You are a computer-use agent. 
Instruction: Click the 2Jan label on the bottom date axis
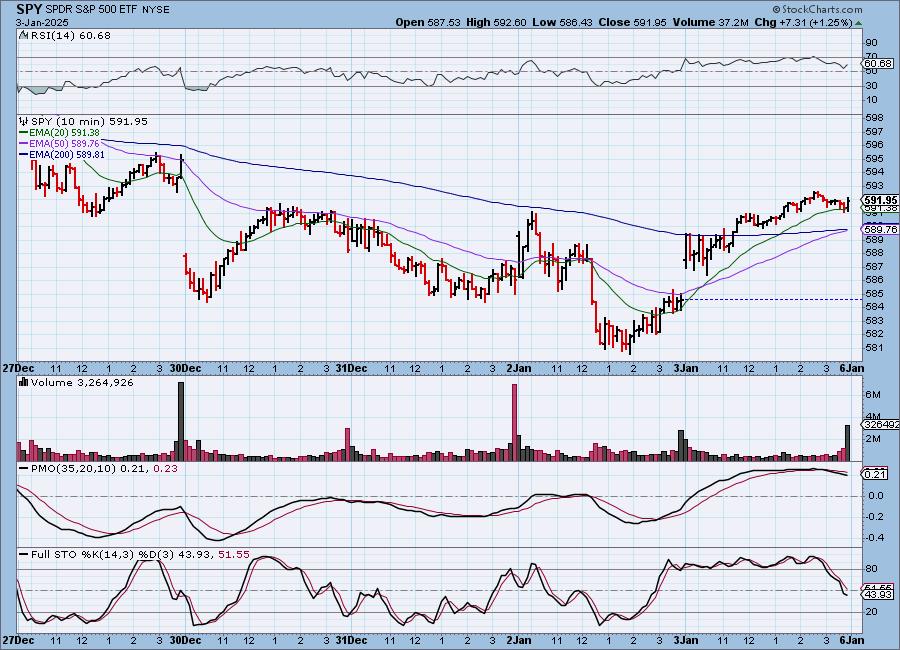tap(519, 640)
